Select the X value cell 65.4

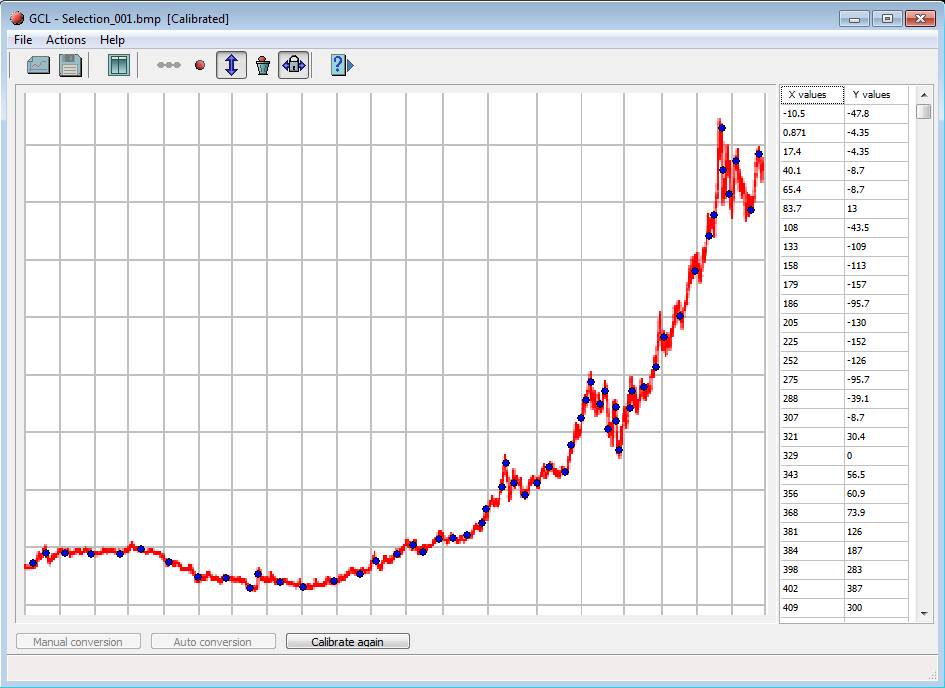812,190
